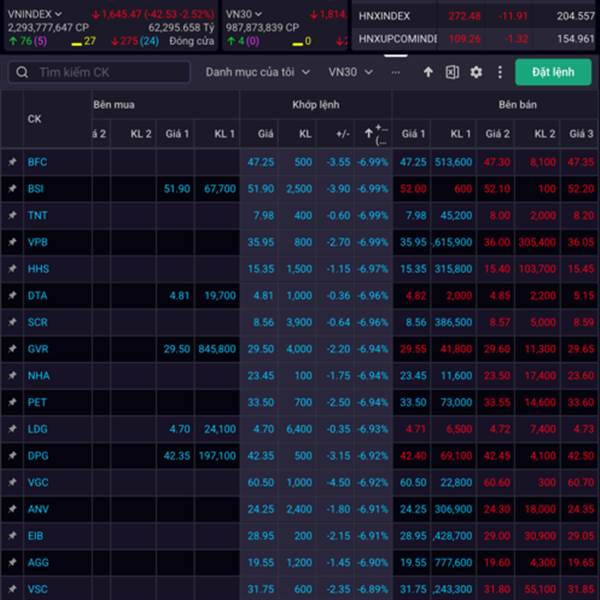Screen dimensions: 600x600
Task: Click the pin icon beside PET
Action: click(x=12, y=402)
